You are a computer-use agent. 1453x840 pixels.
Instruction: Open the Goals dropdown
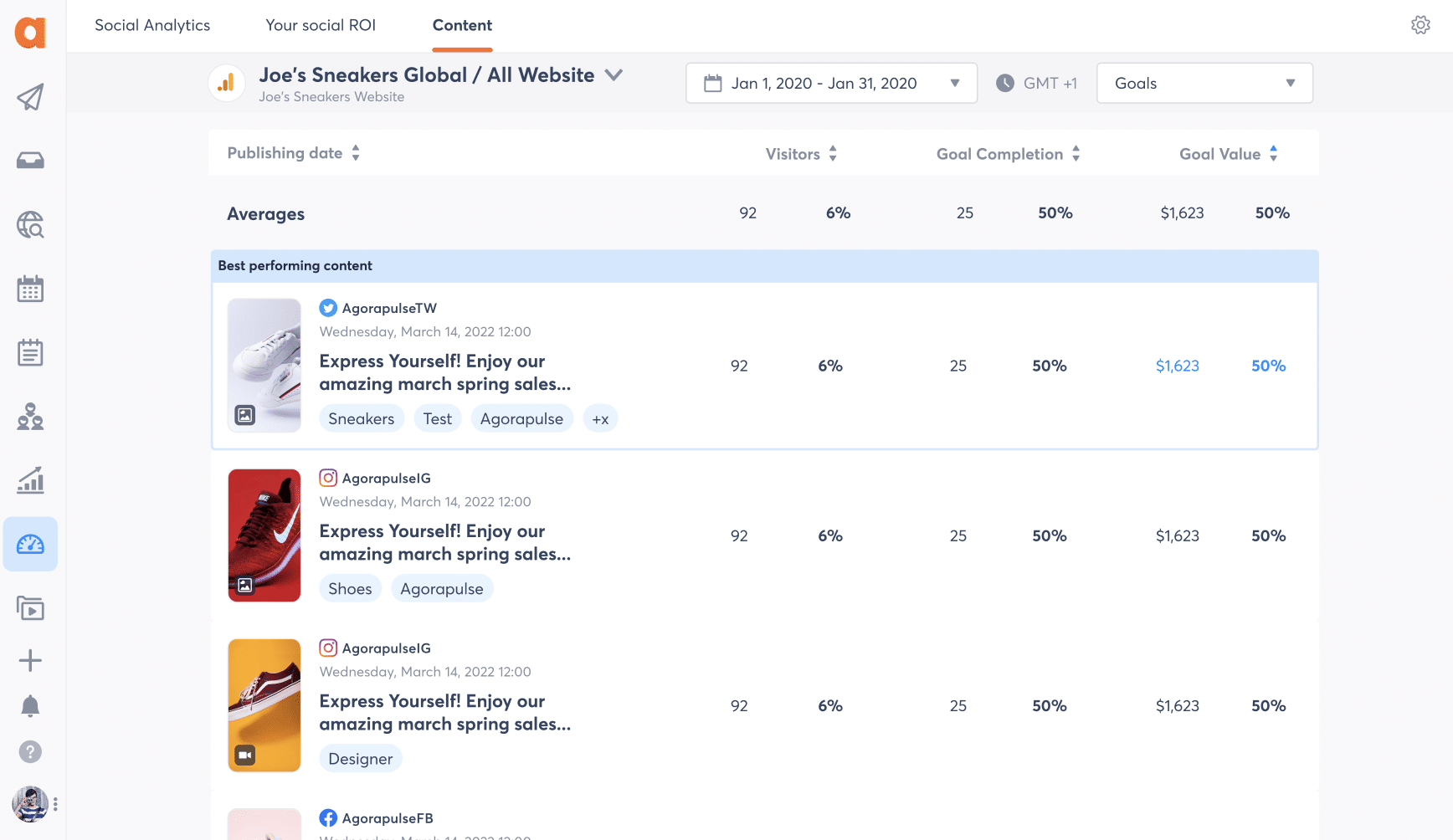(1204, 83)
